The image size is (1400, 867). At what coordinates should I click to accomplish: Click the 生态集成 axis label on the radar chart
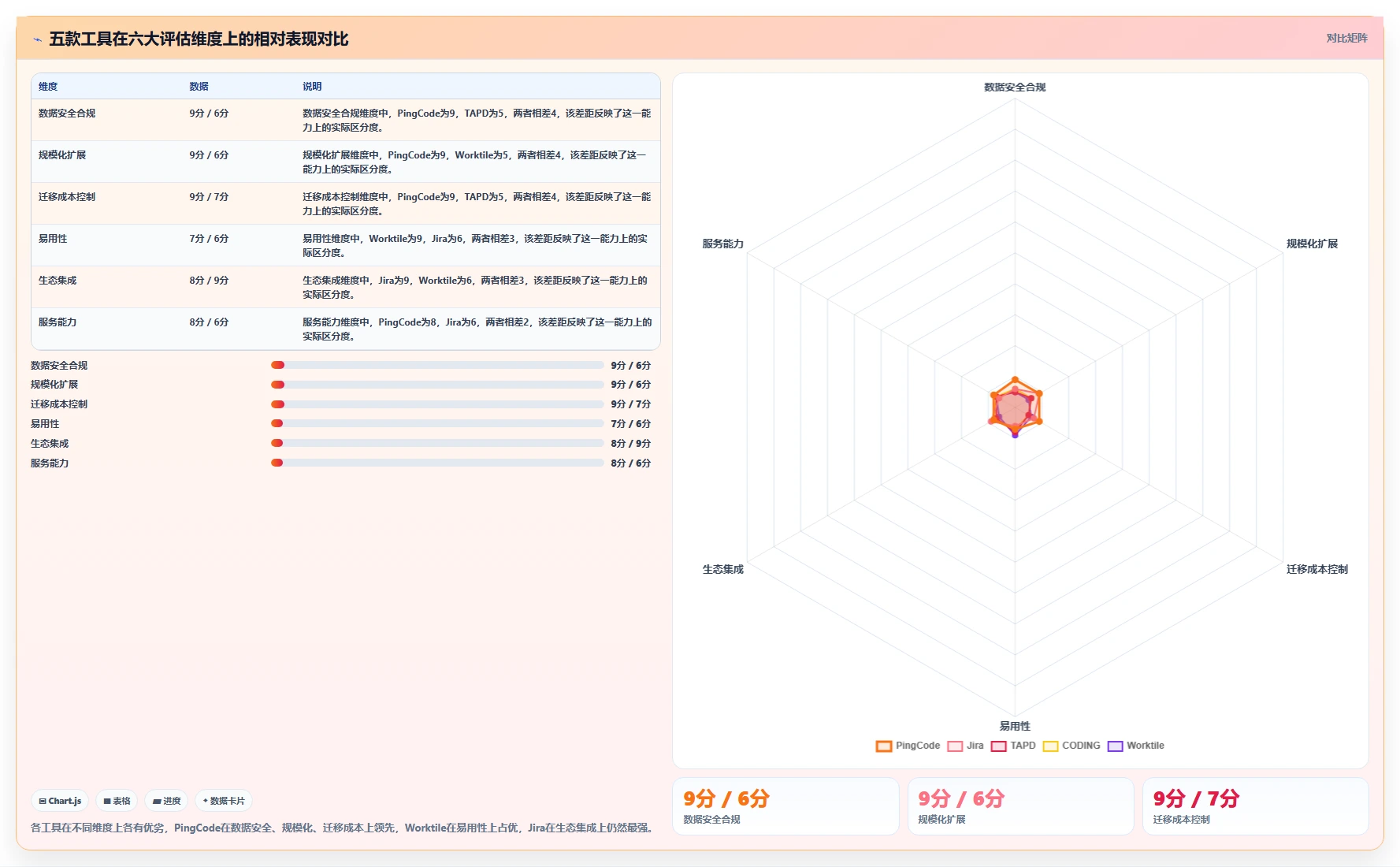pos(722,570)
